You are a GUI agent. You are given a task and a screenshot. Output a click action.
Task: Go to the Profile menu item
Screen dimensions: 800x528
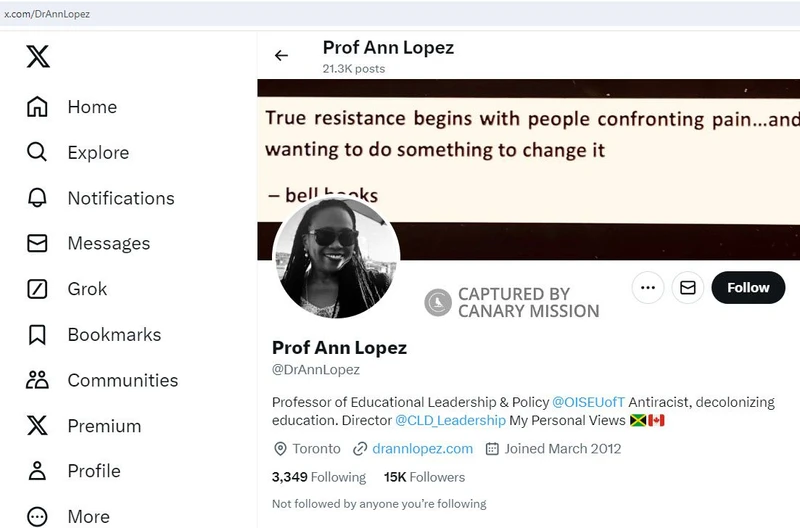(73, 471)
